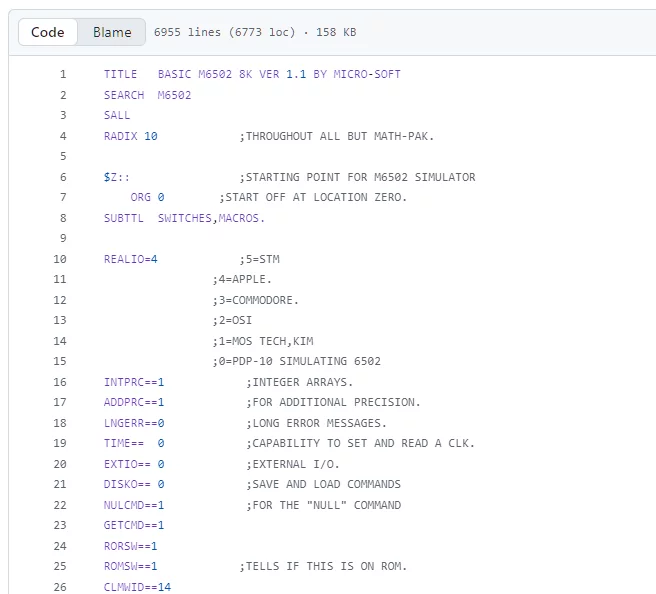Click 'RORSW==1' on line 24
This screenshot has width=656, height=594.
[131, 546]
